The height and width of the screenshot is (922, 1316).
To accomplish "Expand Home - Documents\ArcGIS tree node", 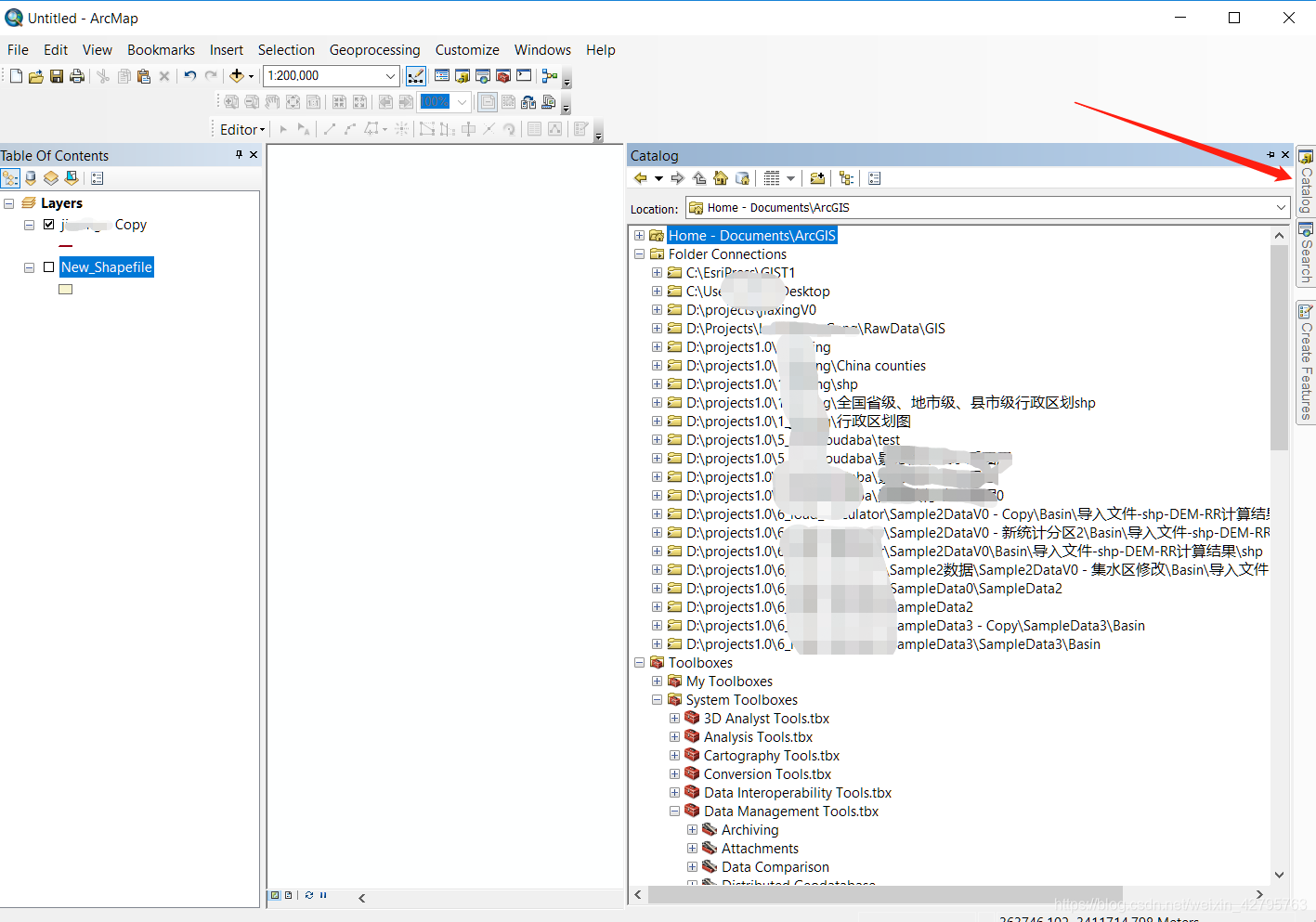I will click(x=639, y=236).
